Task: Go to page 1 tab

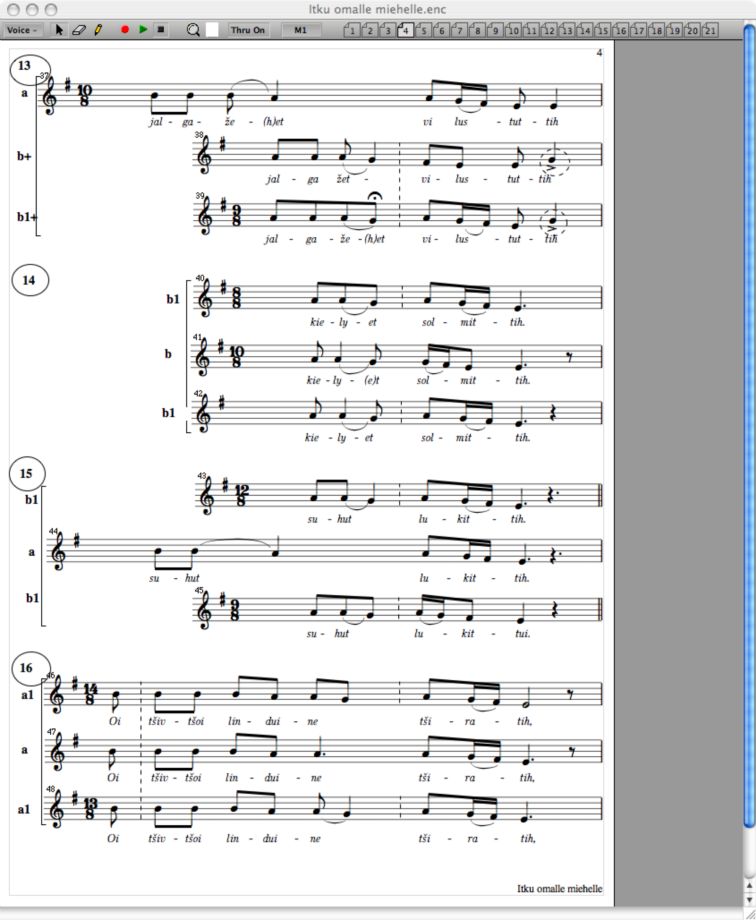Action: (351, 30)
